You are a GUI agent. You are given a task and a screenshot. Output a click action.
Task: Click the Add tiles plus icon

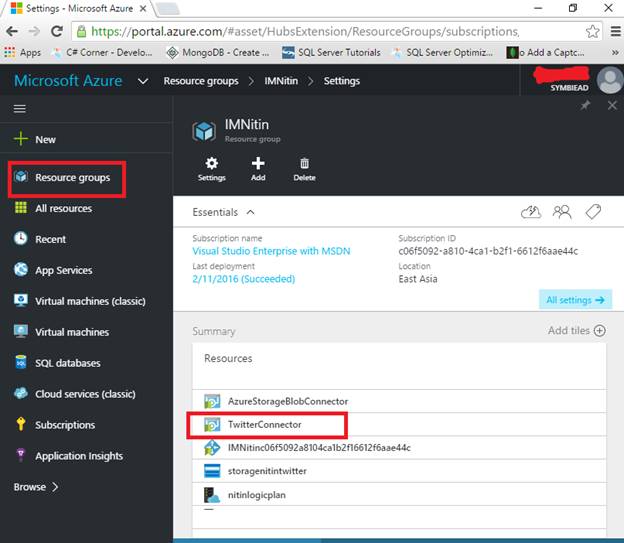[599, 330]
